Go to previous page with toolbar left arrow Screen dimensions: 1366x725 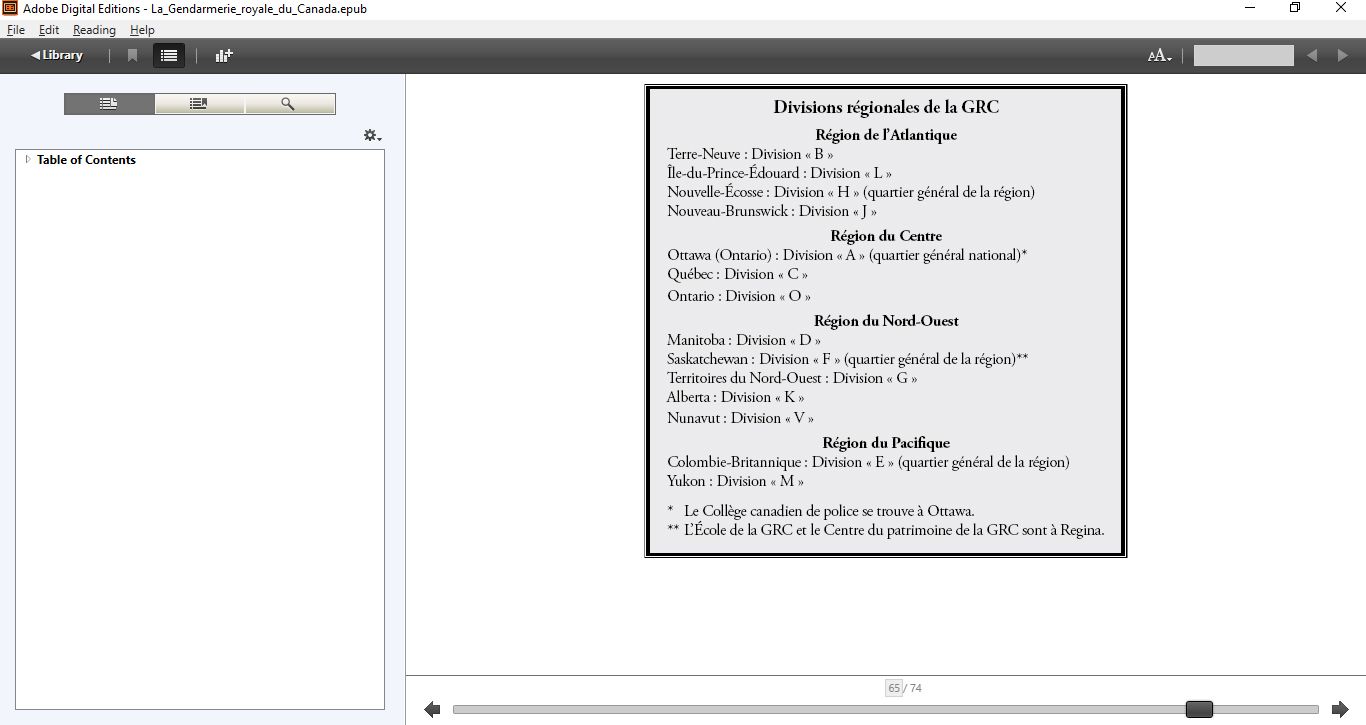(1312, 56)
